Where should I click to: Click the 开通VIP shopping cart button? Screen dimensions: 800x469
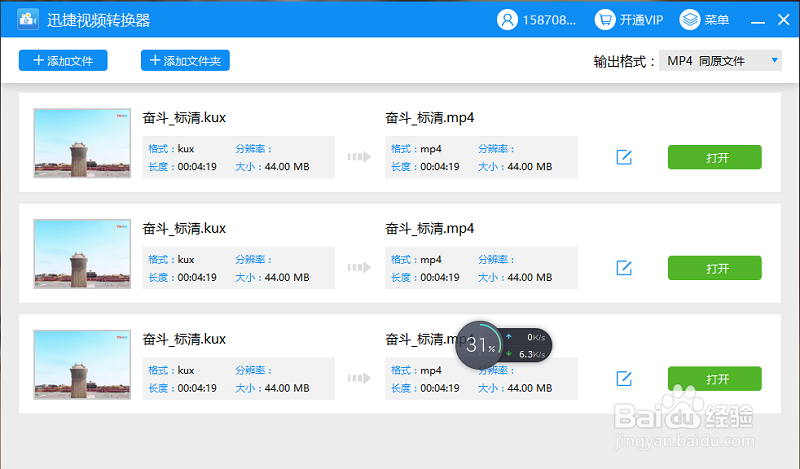point(629,20)
